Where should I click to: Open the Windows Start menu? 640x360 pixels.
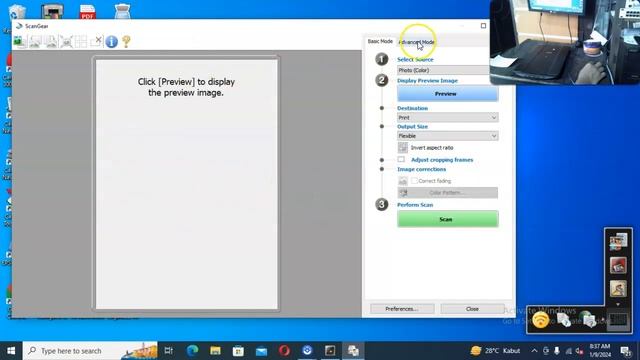[11, 351]
